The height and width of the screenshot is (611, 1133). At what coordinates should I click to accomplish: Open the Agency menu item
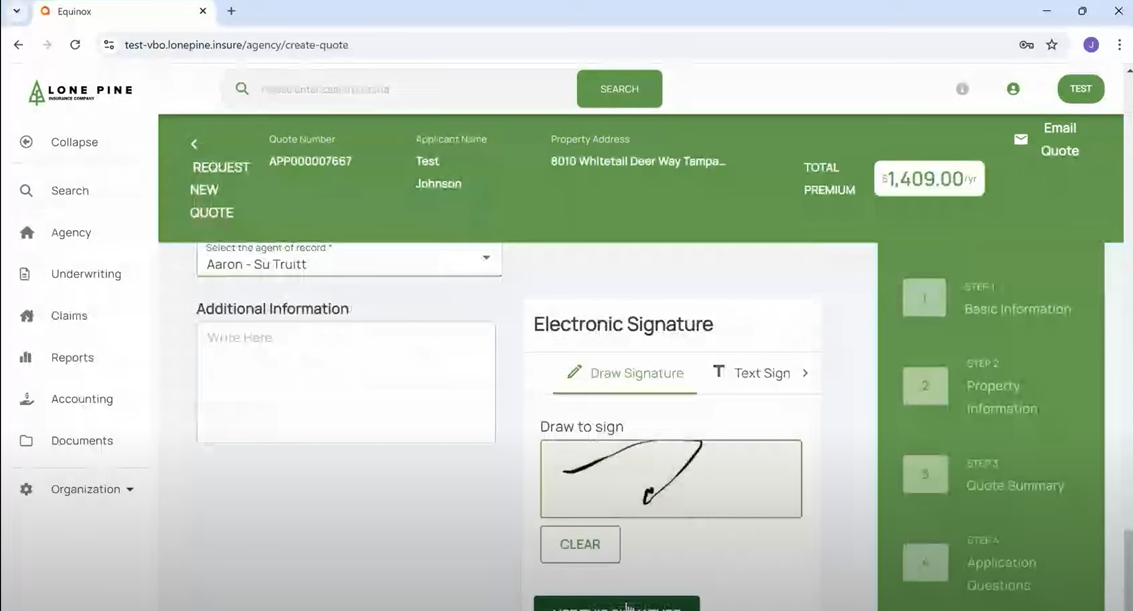[70, 232]
